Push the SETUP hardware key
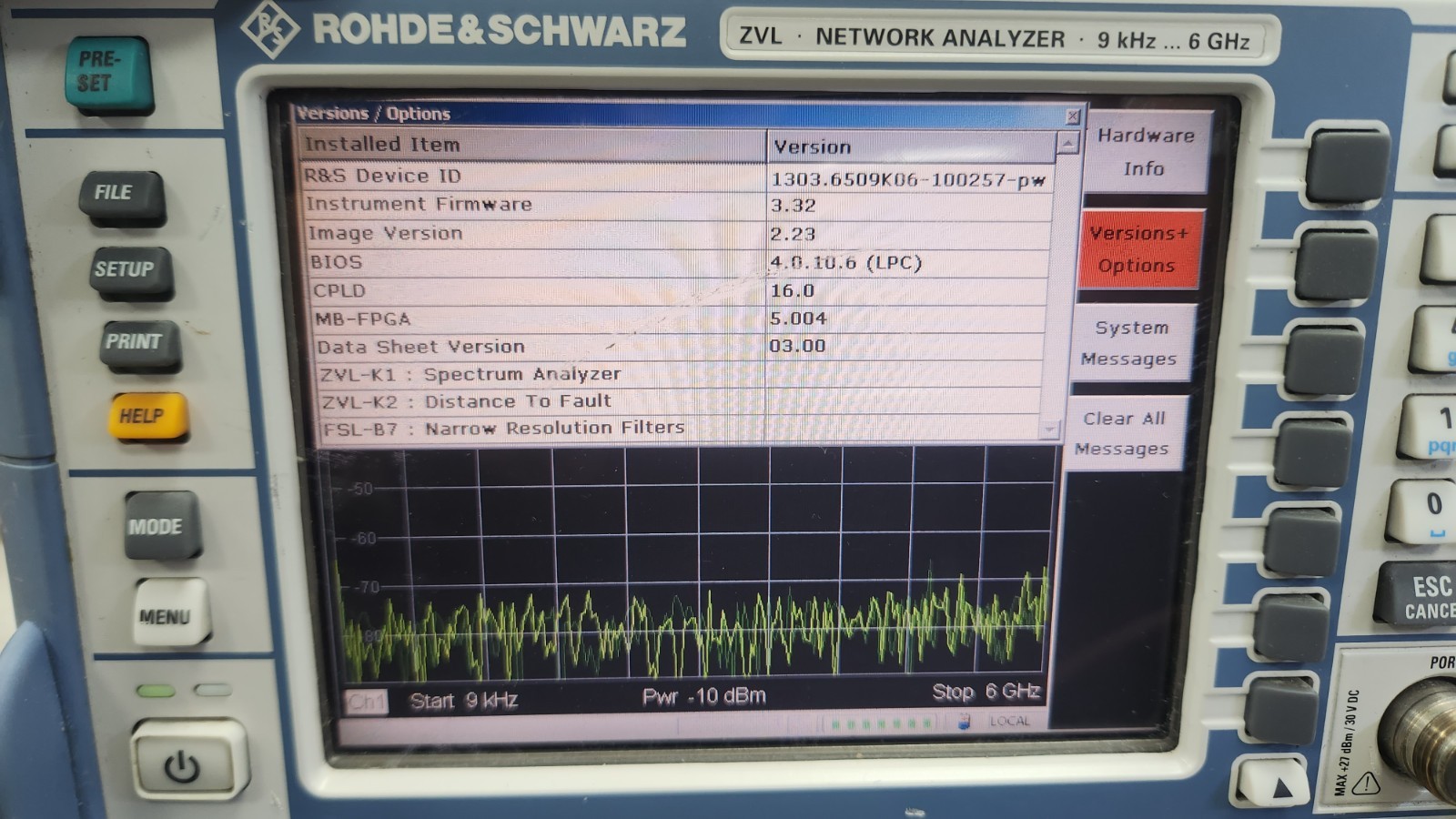The width and height of the screenshot is (1456, 819). (x=130, y=270)
